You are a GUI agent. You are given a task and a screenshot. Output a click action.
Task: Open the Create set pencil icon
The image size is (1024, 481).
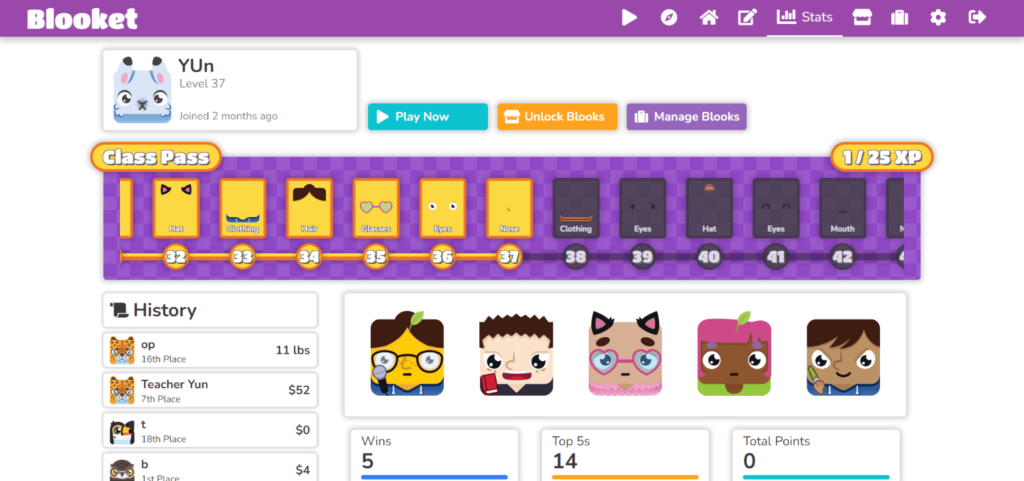coord(746,18)
